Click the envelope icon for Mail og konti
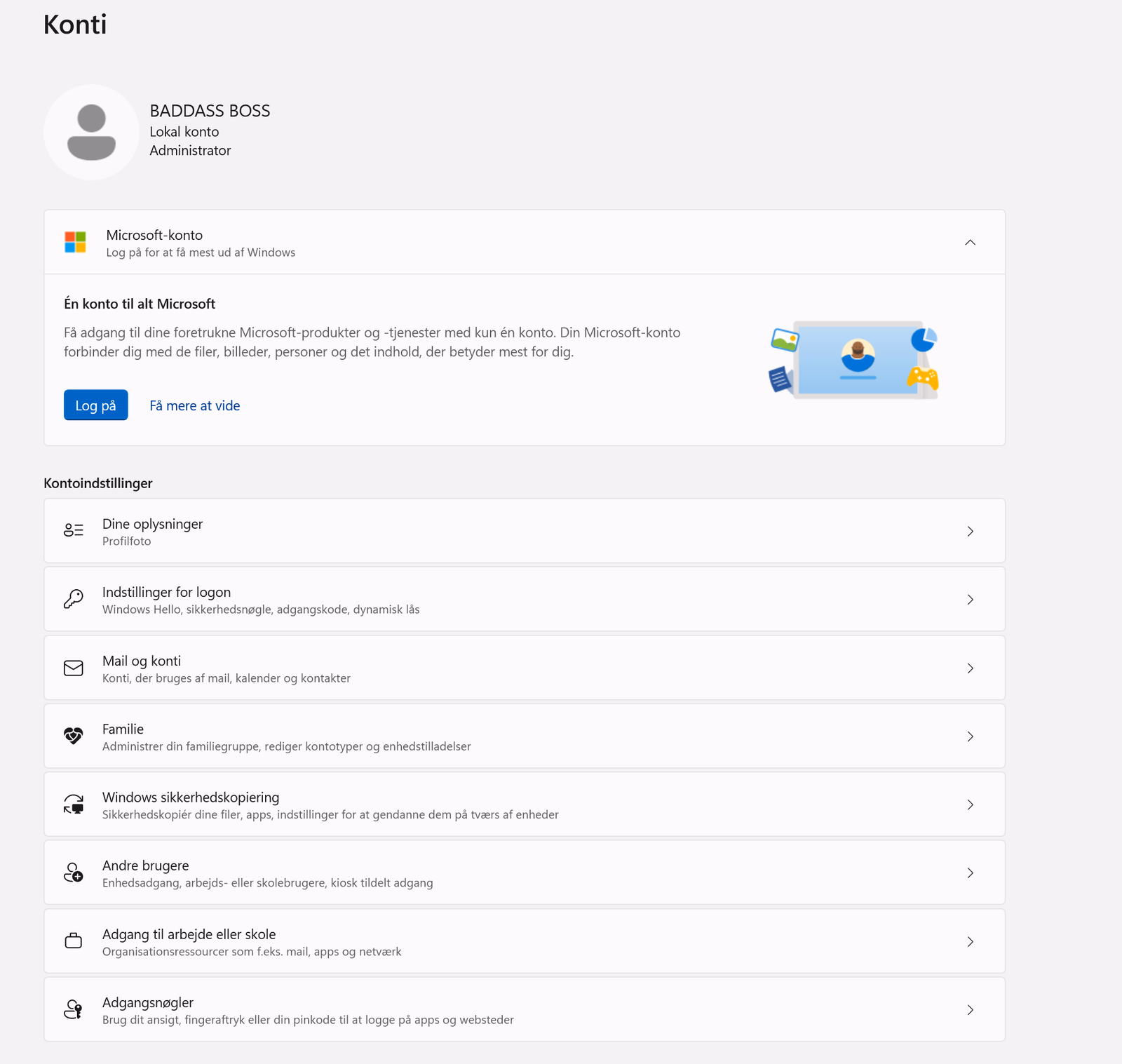This screenshot has height=1064, width=1122. tap(74, 668)
